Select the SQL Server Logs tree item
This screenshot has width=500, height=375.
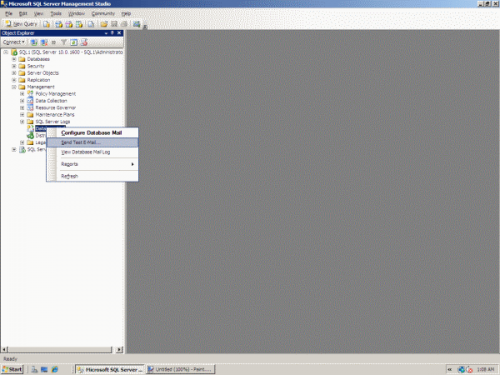(53, 122)
